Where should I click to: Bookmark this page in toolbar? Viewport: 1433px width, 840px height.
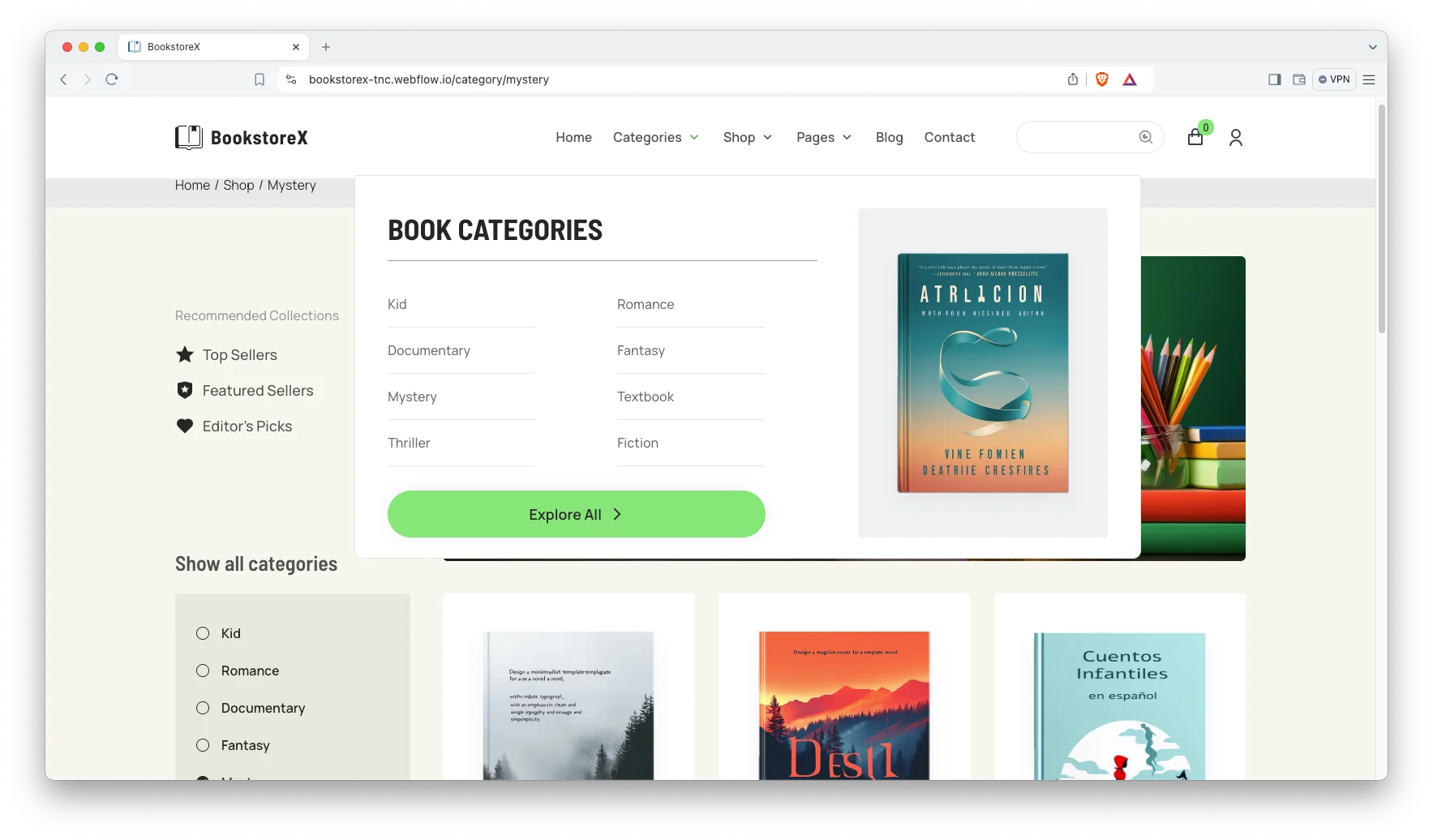(260, 79)
